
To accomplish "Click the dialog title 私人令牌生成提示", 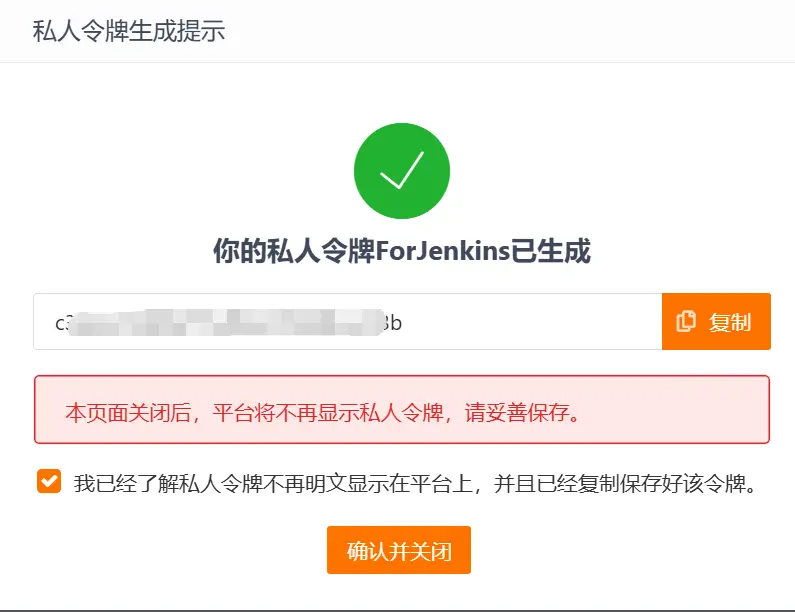I will click(129, 30).
